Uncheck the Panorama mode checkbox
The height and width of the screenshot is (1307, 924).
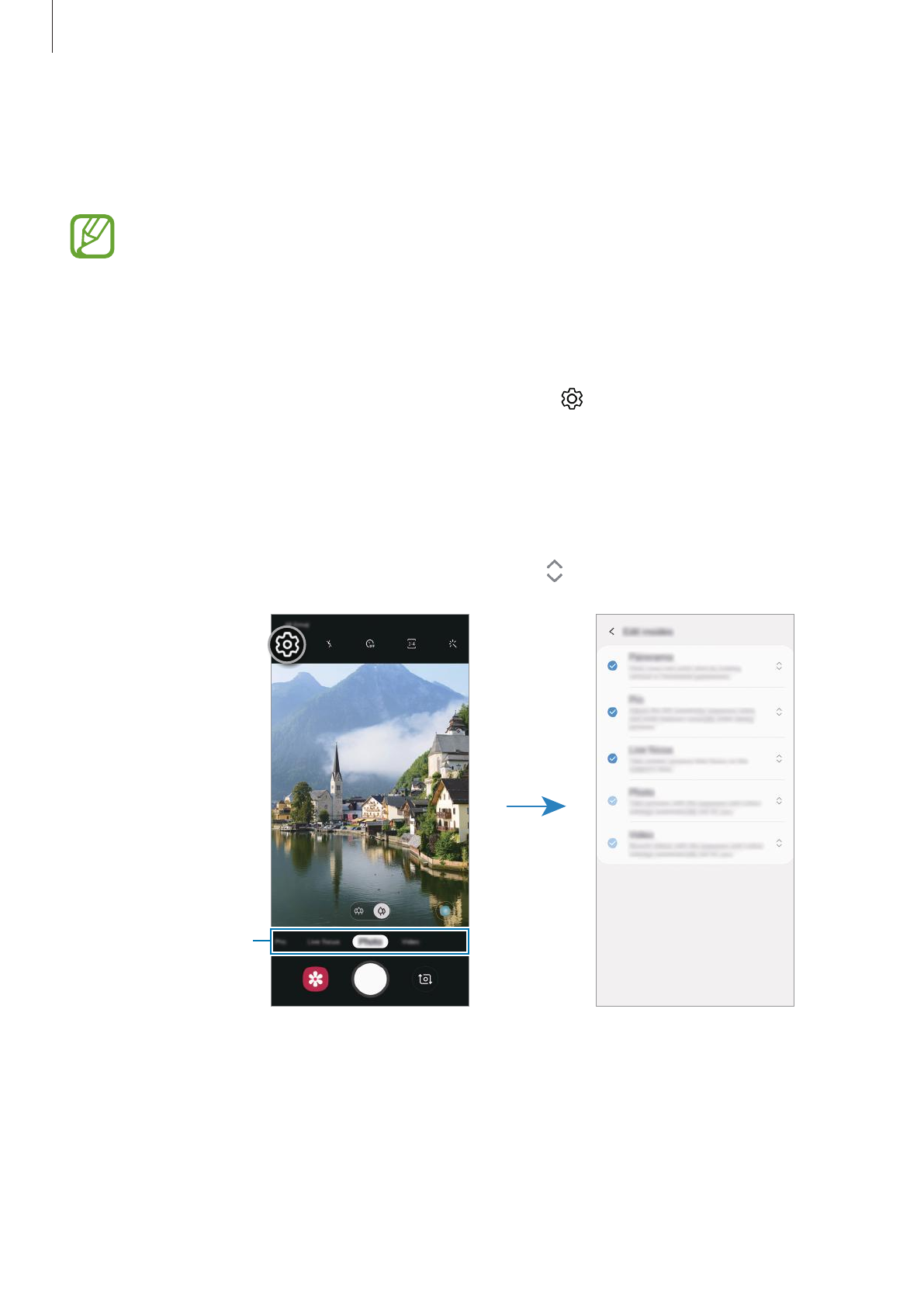[613, 666]
